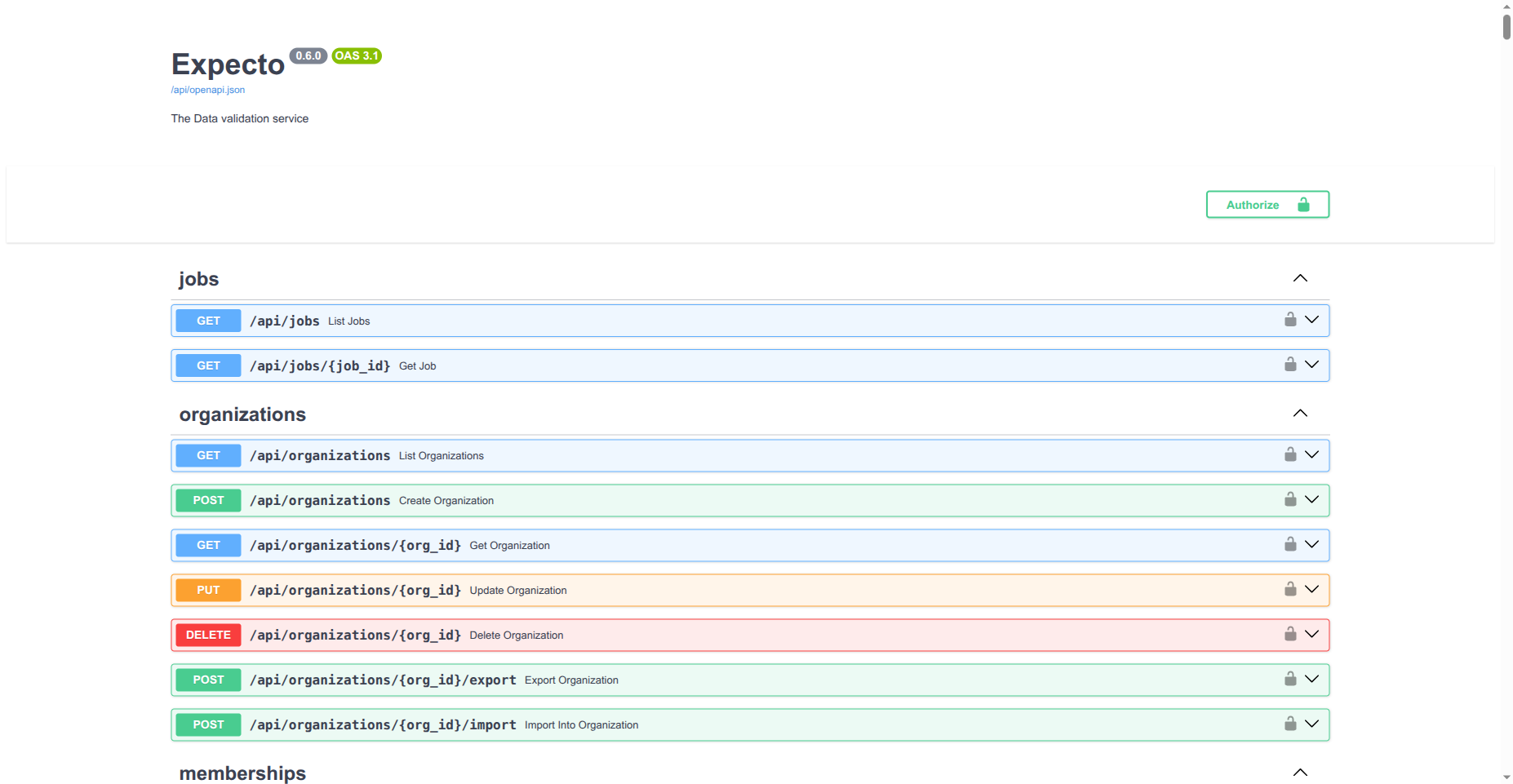Collapse the memberships section
The width and height of the screenshot is (1513, 784).
[1300, 772]
